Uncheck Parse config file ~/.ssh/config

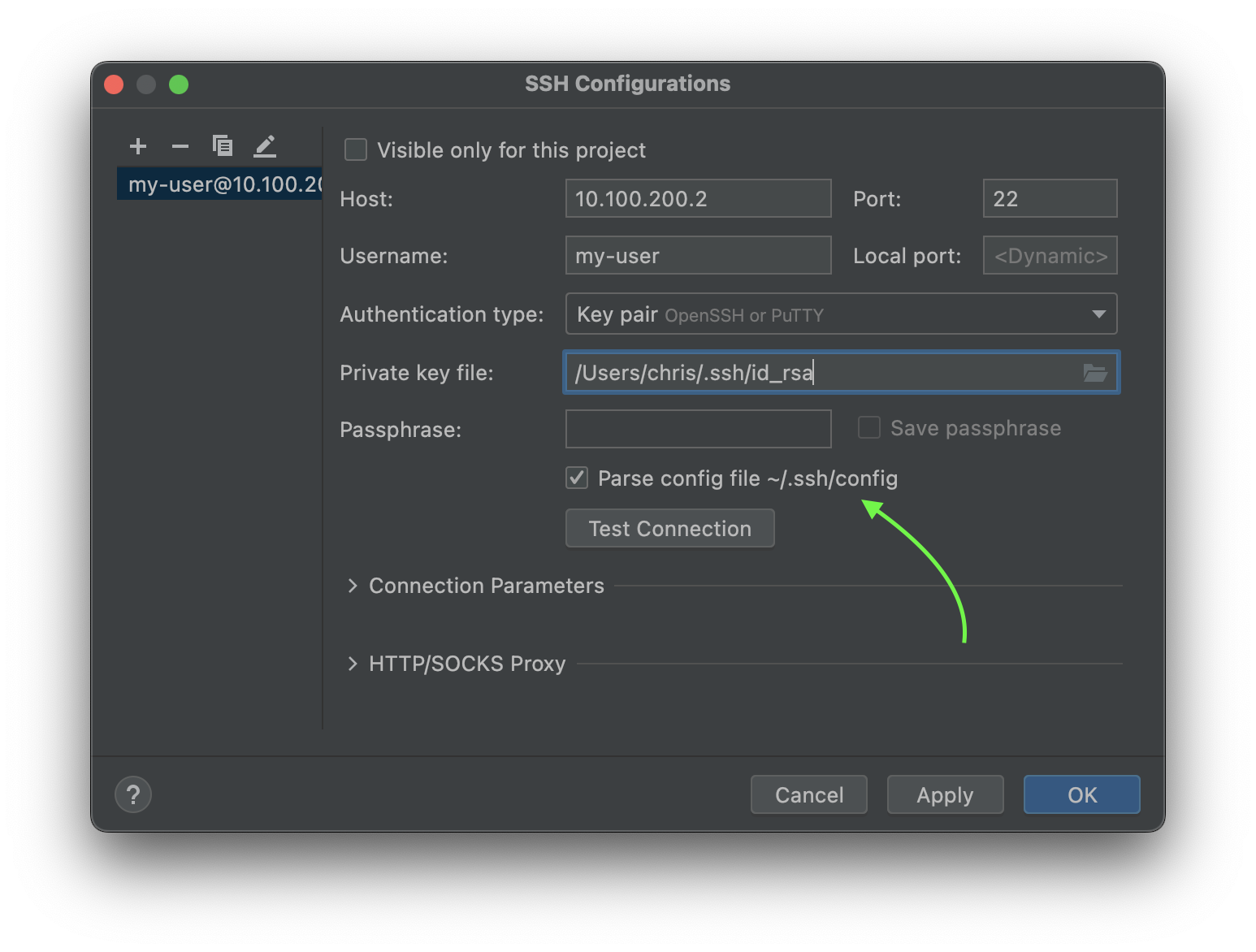577,478
